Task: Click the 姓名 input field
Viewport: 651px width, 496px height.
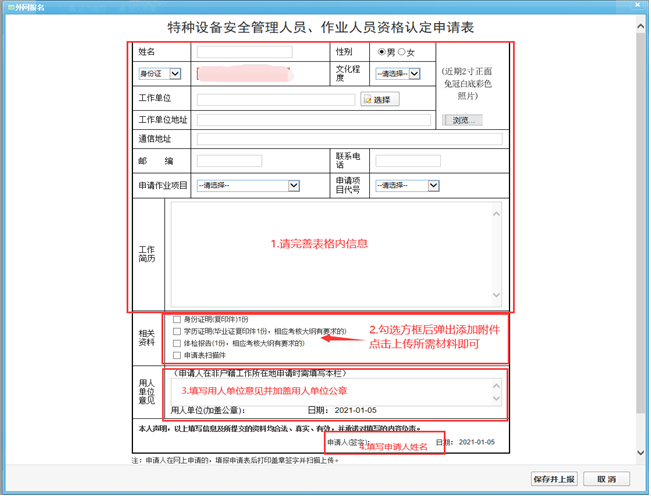Action: coord(244,52)
